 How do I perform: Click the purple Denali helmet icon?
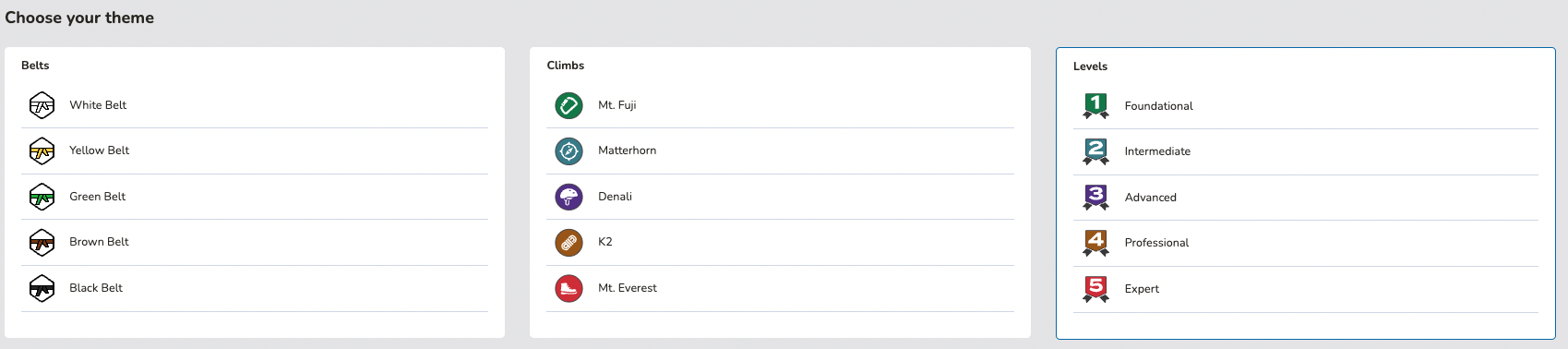click(569, 197)
